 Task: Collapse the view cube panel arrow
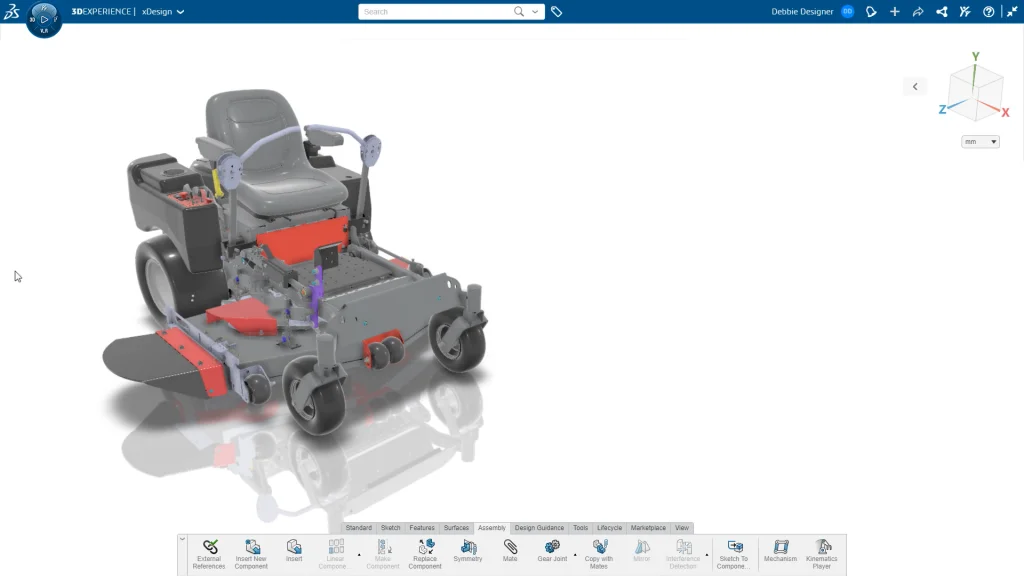pos(915,86)
